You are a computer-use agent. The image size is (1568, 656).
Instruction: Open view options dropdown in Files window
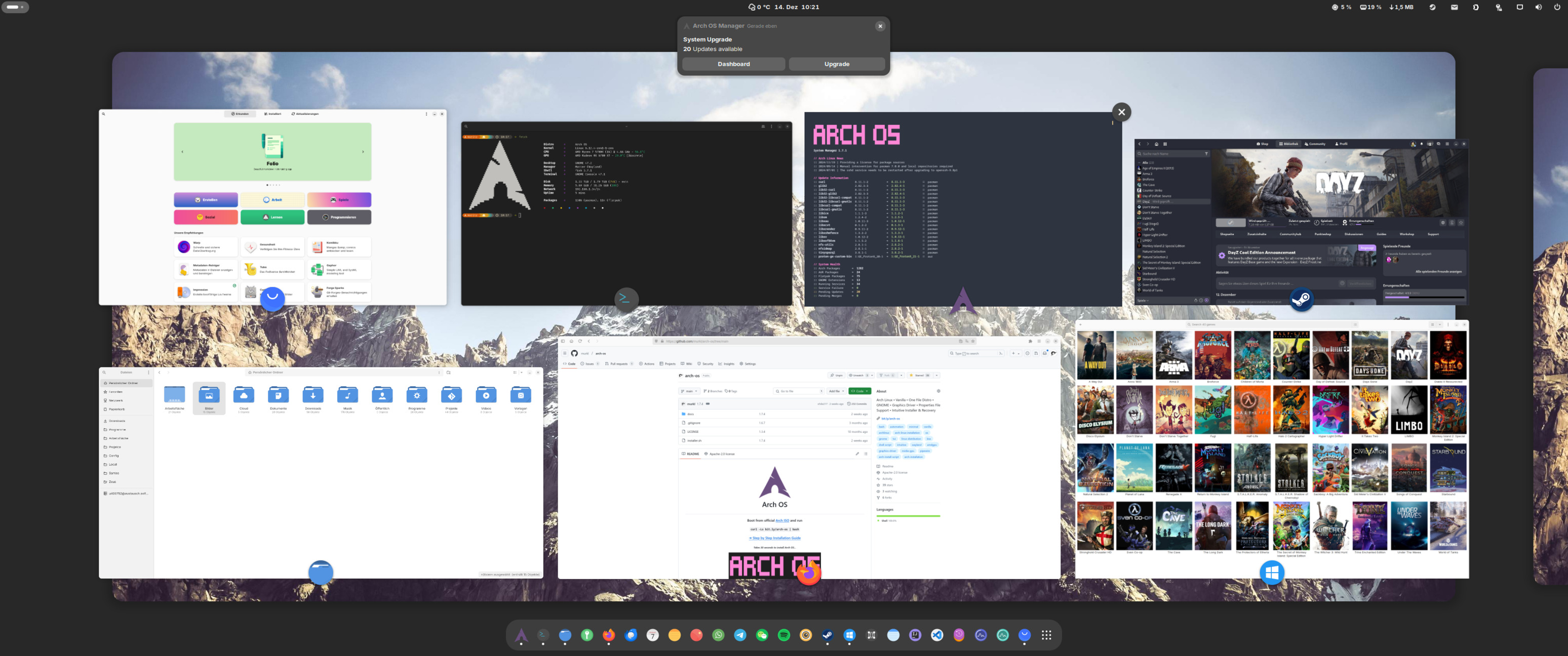pos(522,373)
